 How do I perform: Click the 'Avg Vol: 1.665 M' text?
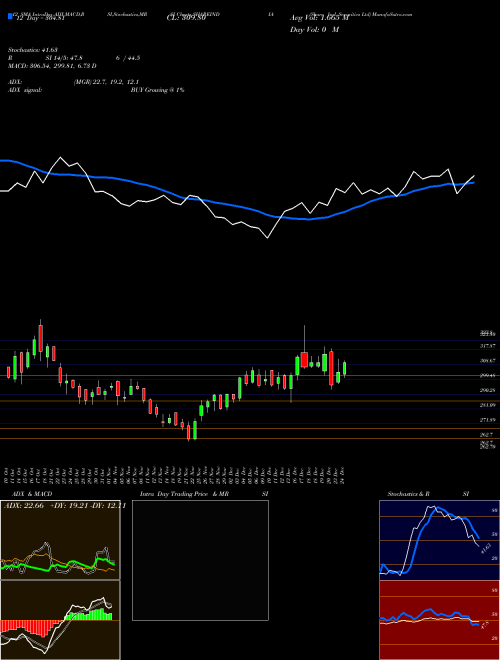coord(319,18)
